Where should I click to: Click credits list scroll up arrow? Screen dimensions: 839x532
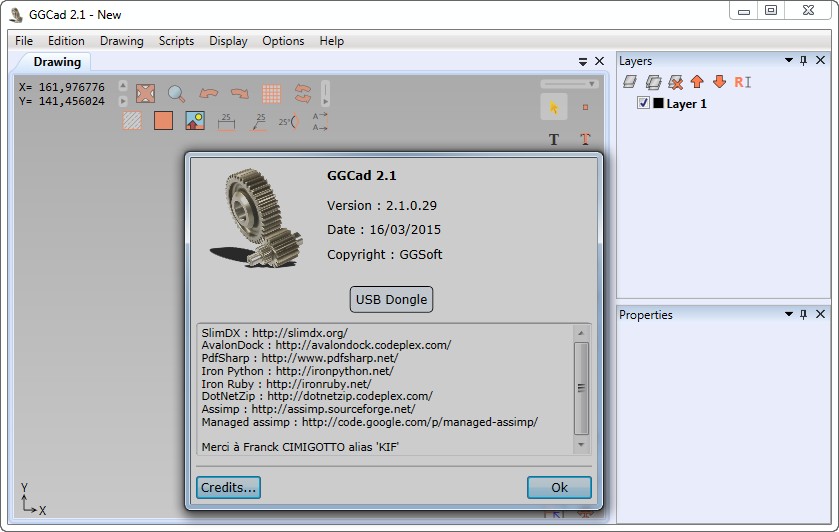click(x=581, y=333)
